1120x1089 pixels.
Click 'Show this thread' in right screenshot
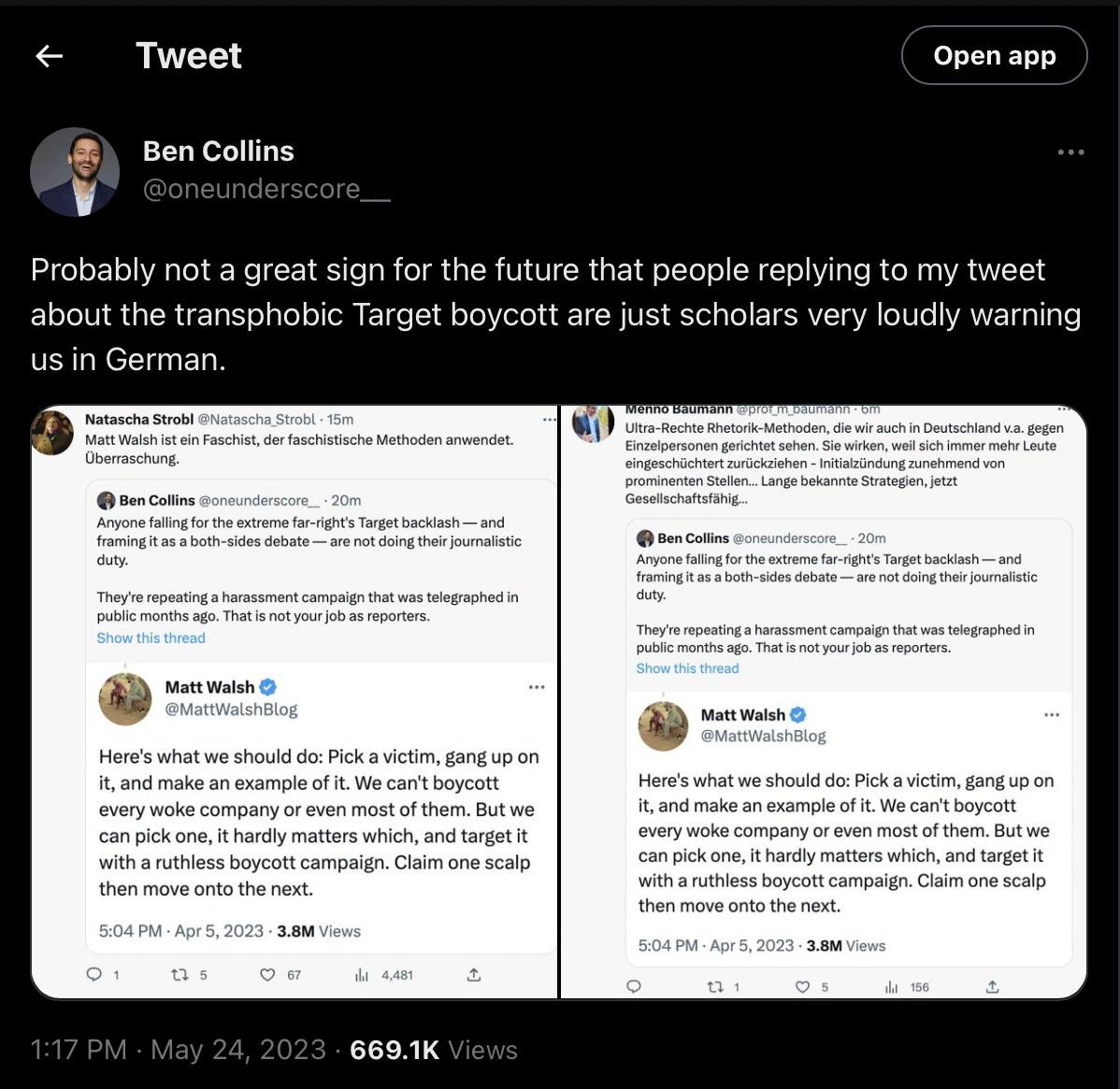(687, 668)
